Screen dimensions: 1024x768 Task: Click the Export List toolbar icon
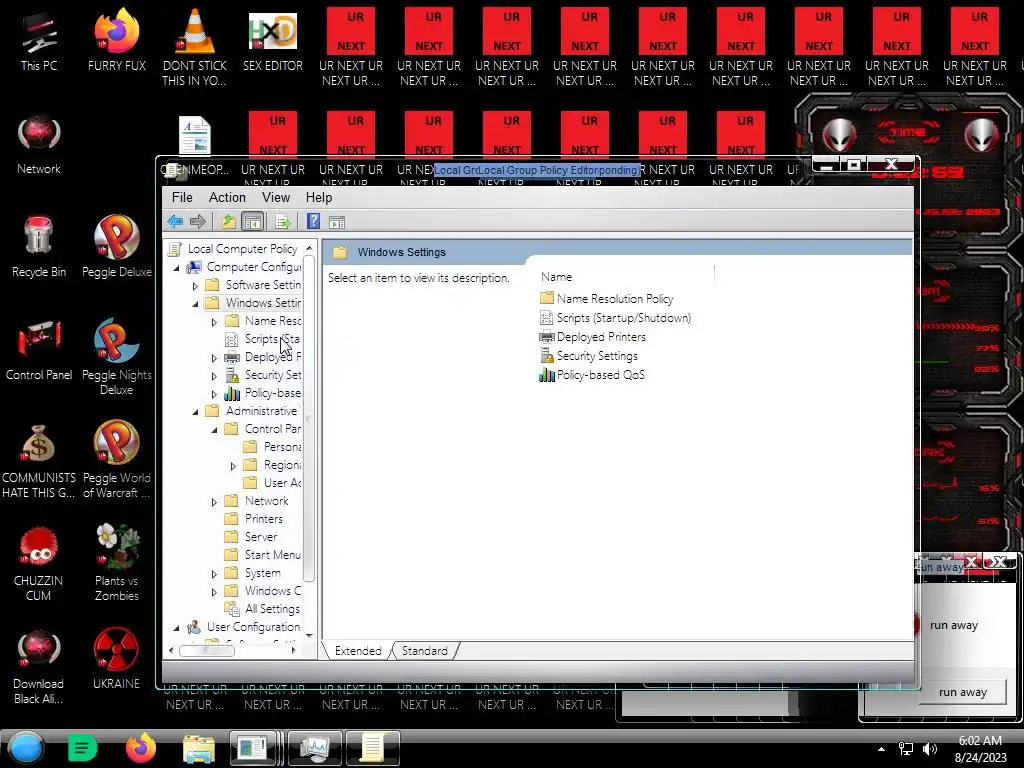point(283,222)
